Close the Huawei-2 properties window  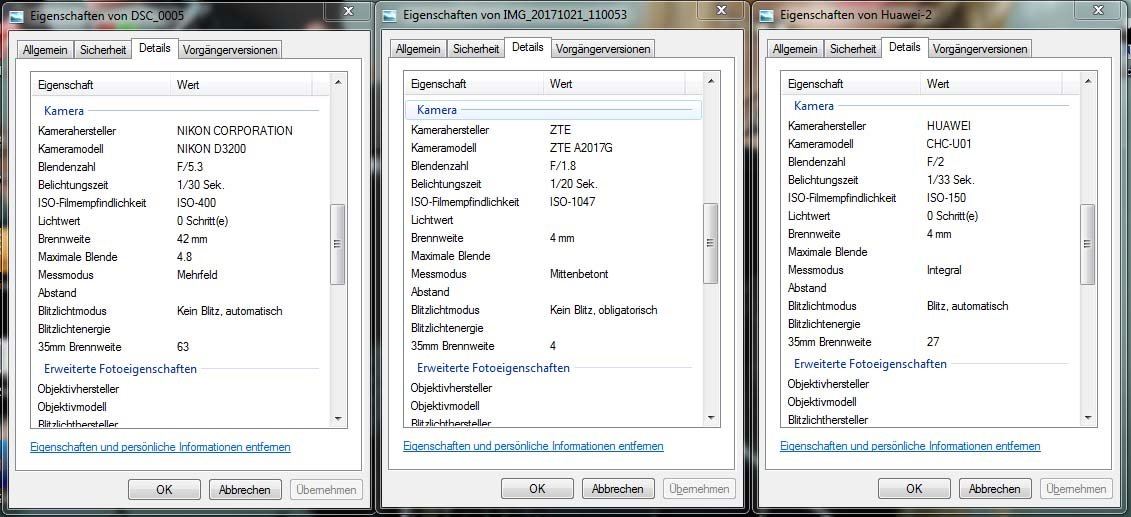[x=1098, y=10]
